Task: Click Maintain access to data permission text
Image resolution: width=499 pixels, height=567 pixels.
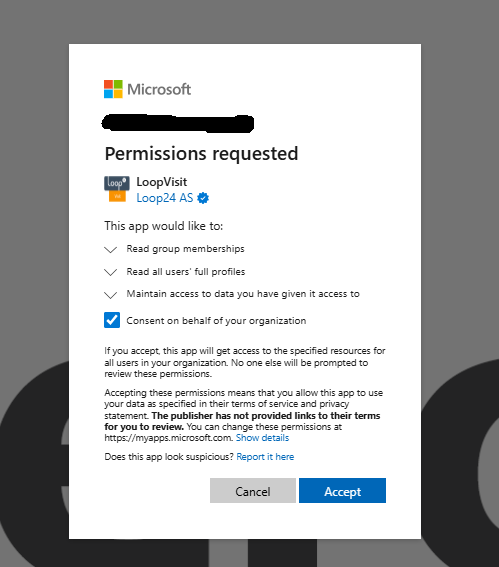Action: (243, 294)
